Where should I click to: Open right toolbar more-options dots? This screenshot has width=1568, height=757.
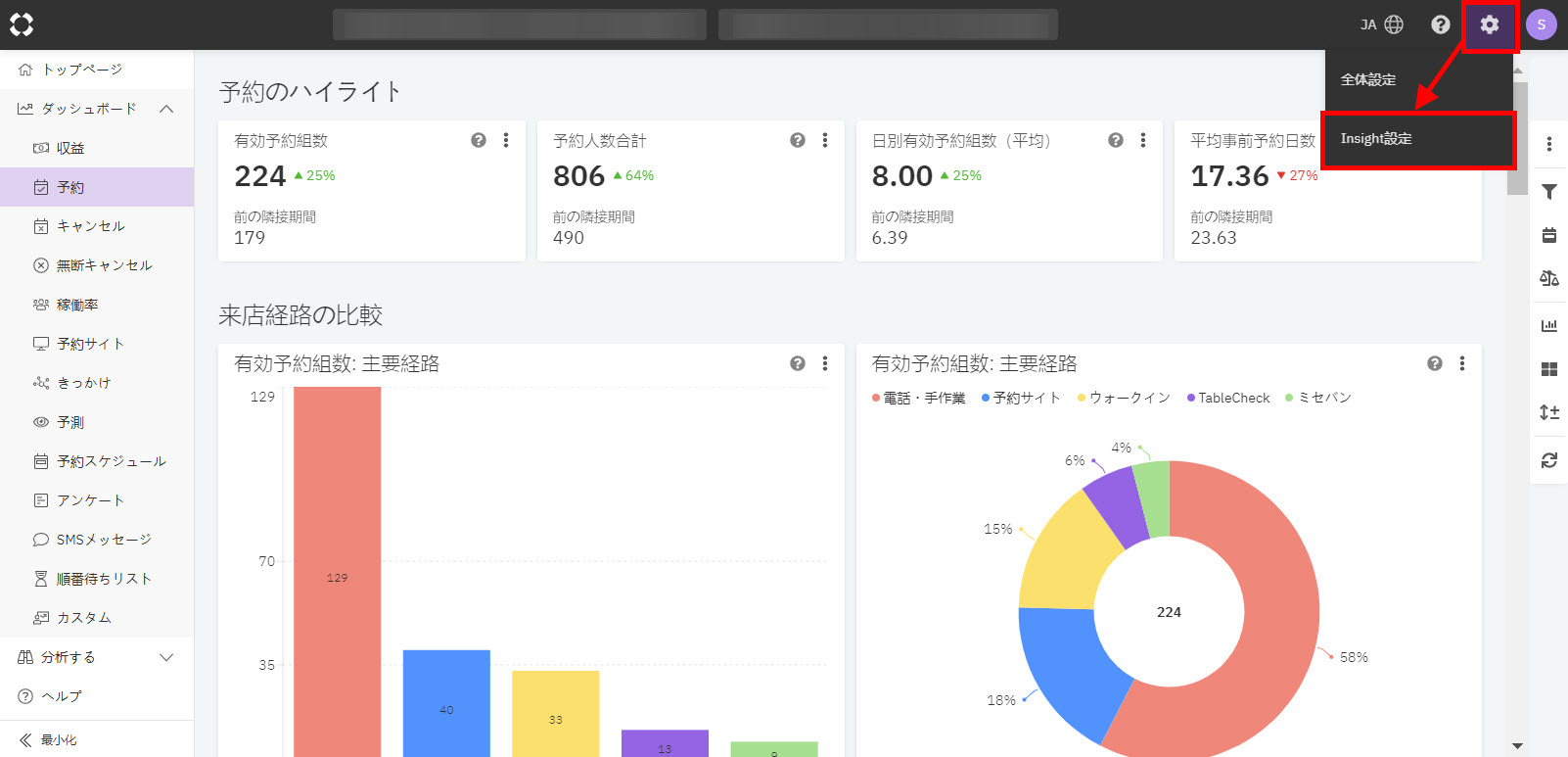point(1549,144)
